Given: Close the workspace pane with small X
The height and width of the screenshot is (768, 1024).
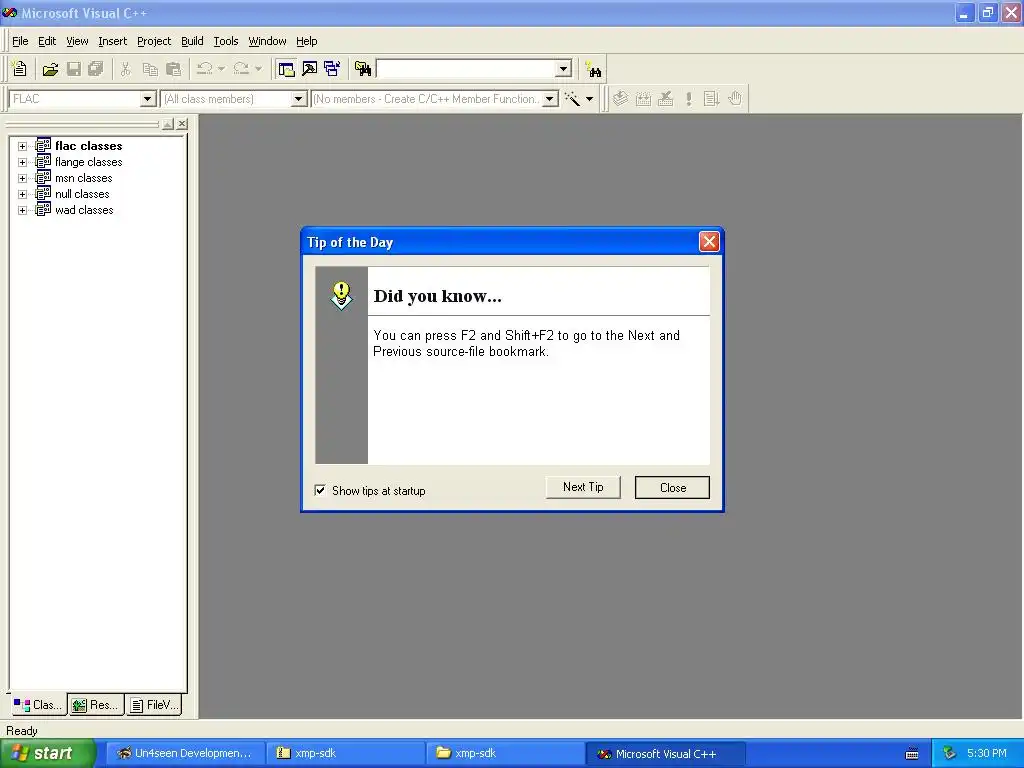Looking at the screenshot, I should click(182, 123).
